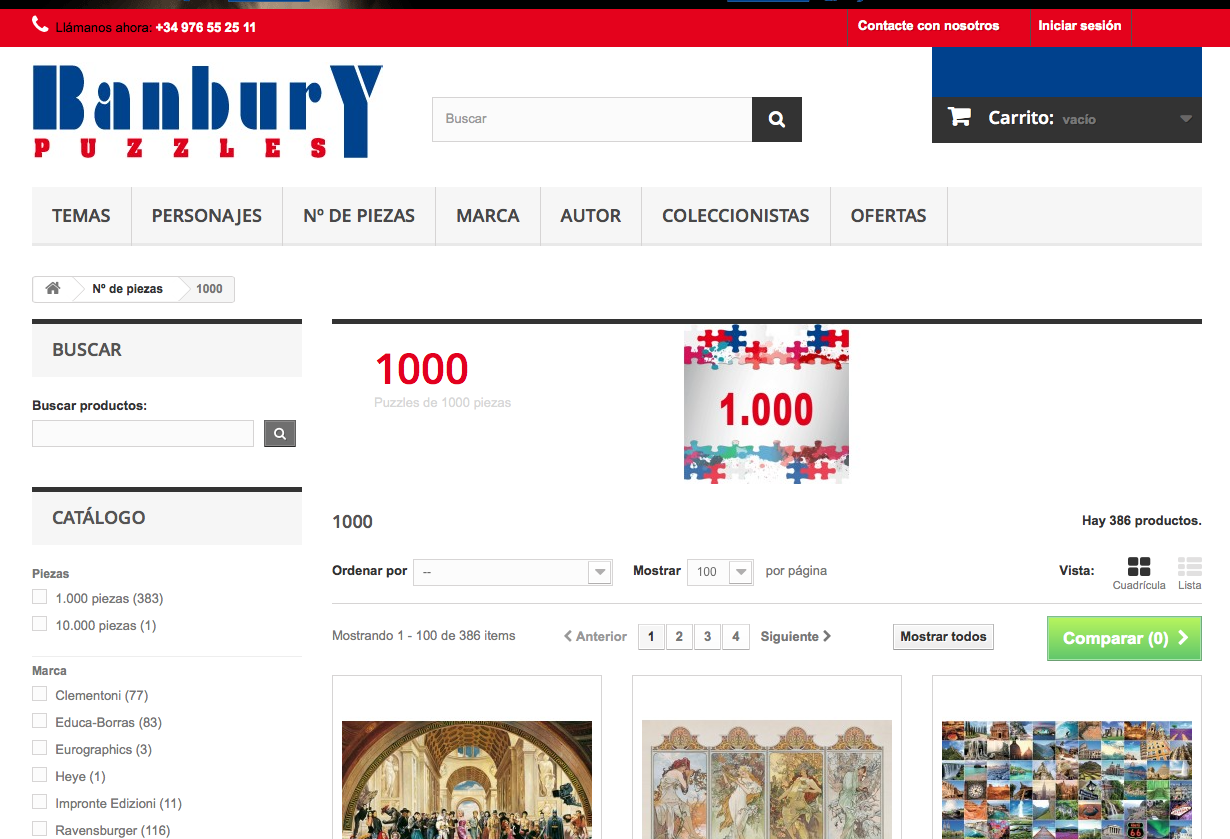Select the Impronte Edizioni (11) checkbox
Viewport: 1230px width, 839px height.
click(40, 802)
